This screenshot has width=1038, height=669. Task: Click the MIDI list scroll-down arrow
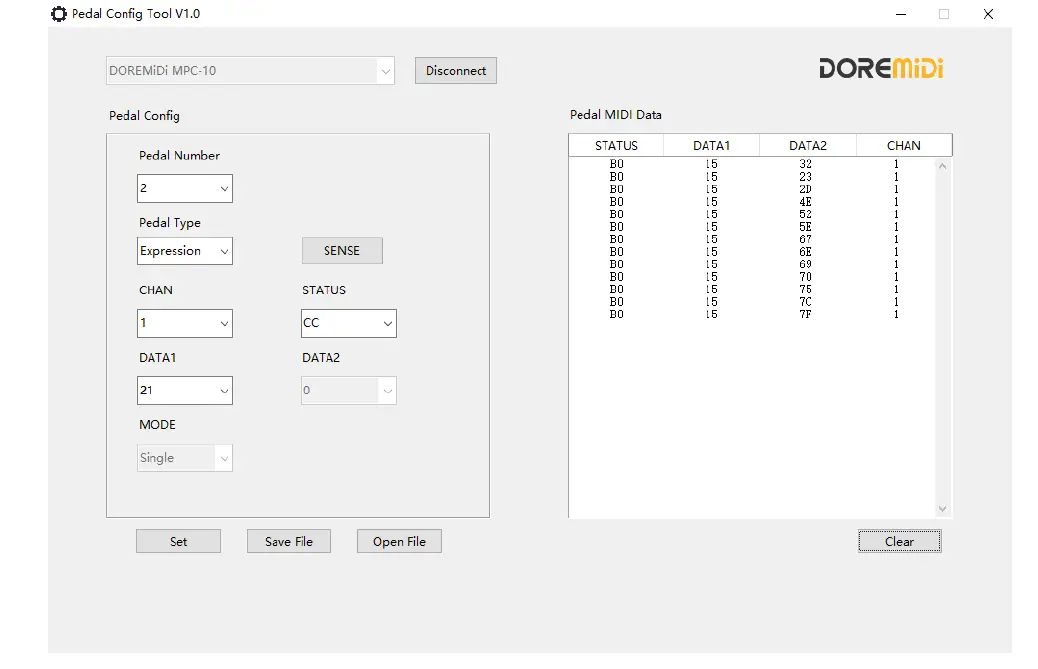[x=942, y=509]
